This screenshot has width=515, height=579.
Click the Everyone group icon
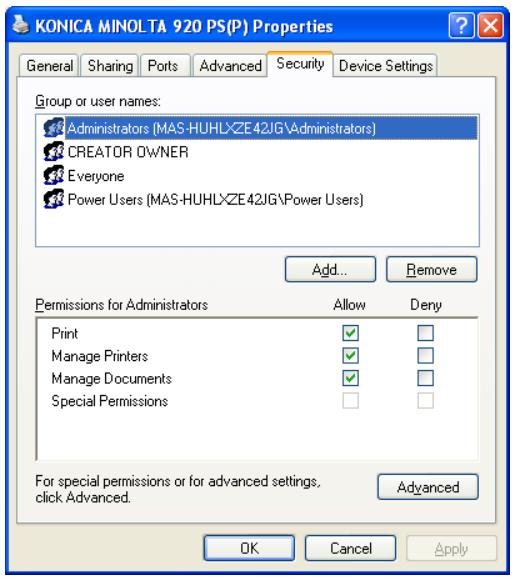(54, 175)
